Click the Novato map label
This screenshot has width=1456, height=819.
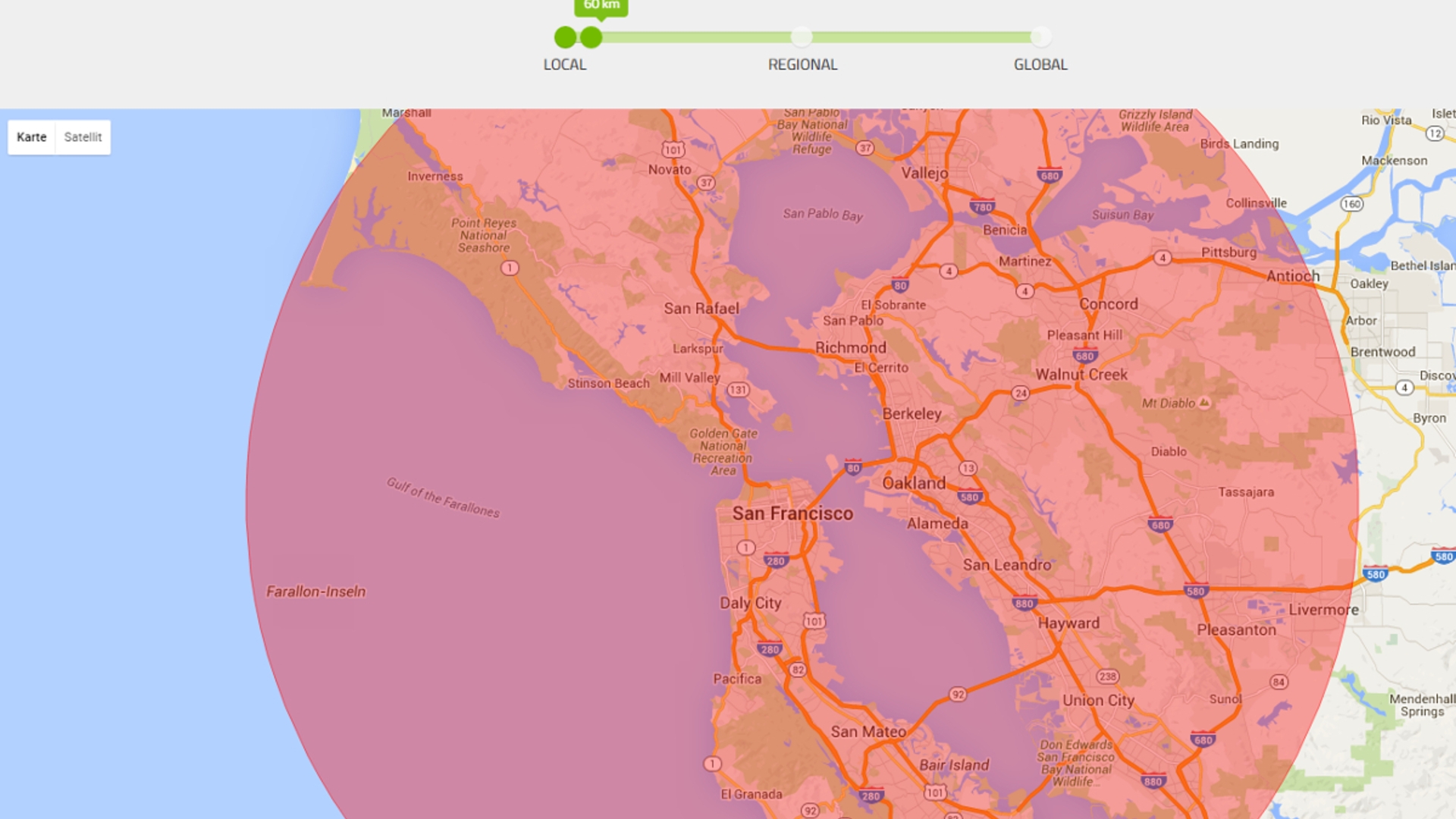pyautogui.click(x=670, y=170)
